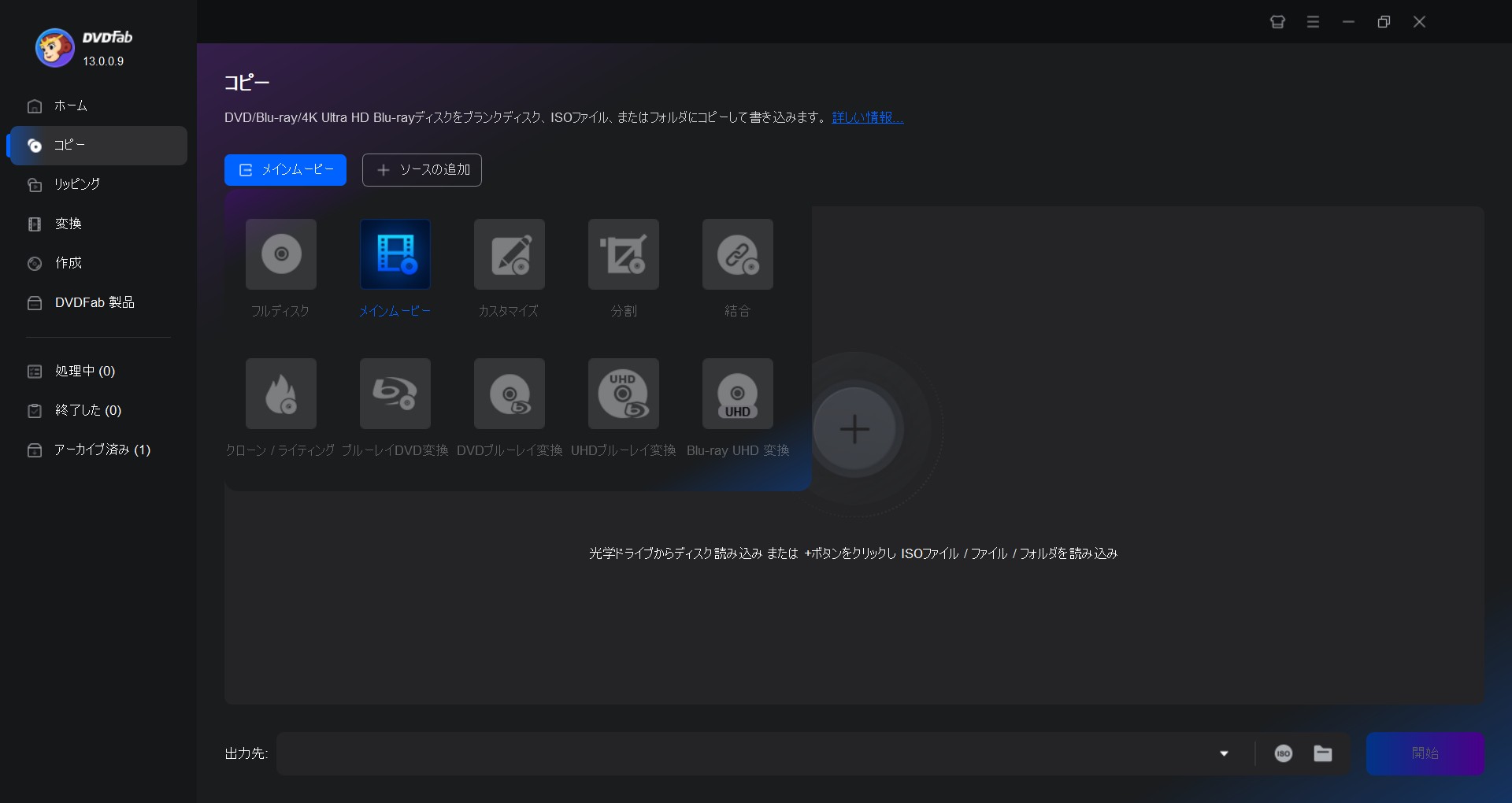
Task: Select the Blu-ray UHD 変換 mode icon
Action: (738, 394)
